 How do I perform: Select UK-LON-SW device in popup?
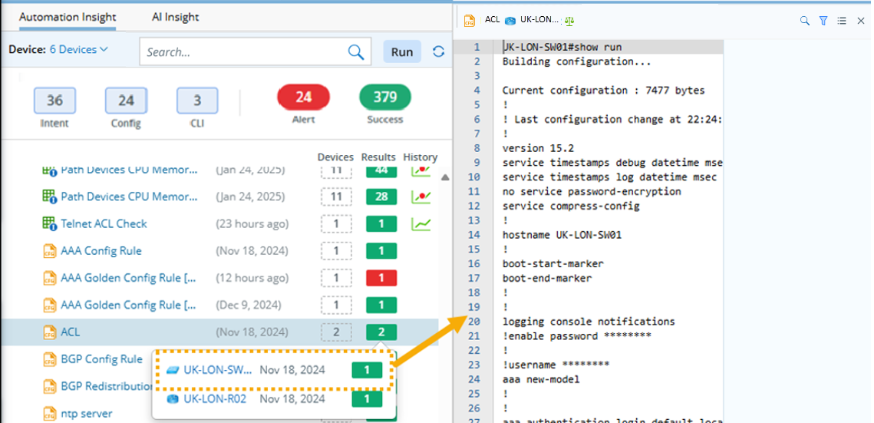click(x=218, y=370)
